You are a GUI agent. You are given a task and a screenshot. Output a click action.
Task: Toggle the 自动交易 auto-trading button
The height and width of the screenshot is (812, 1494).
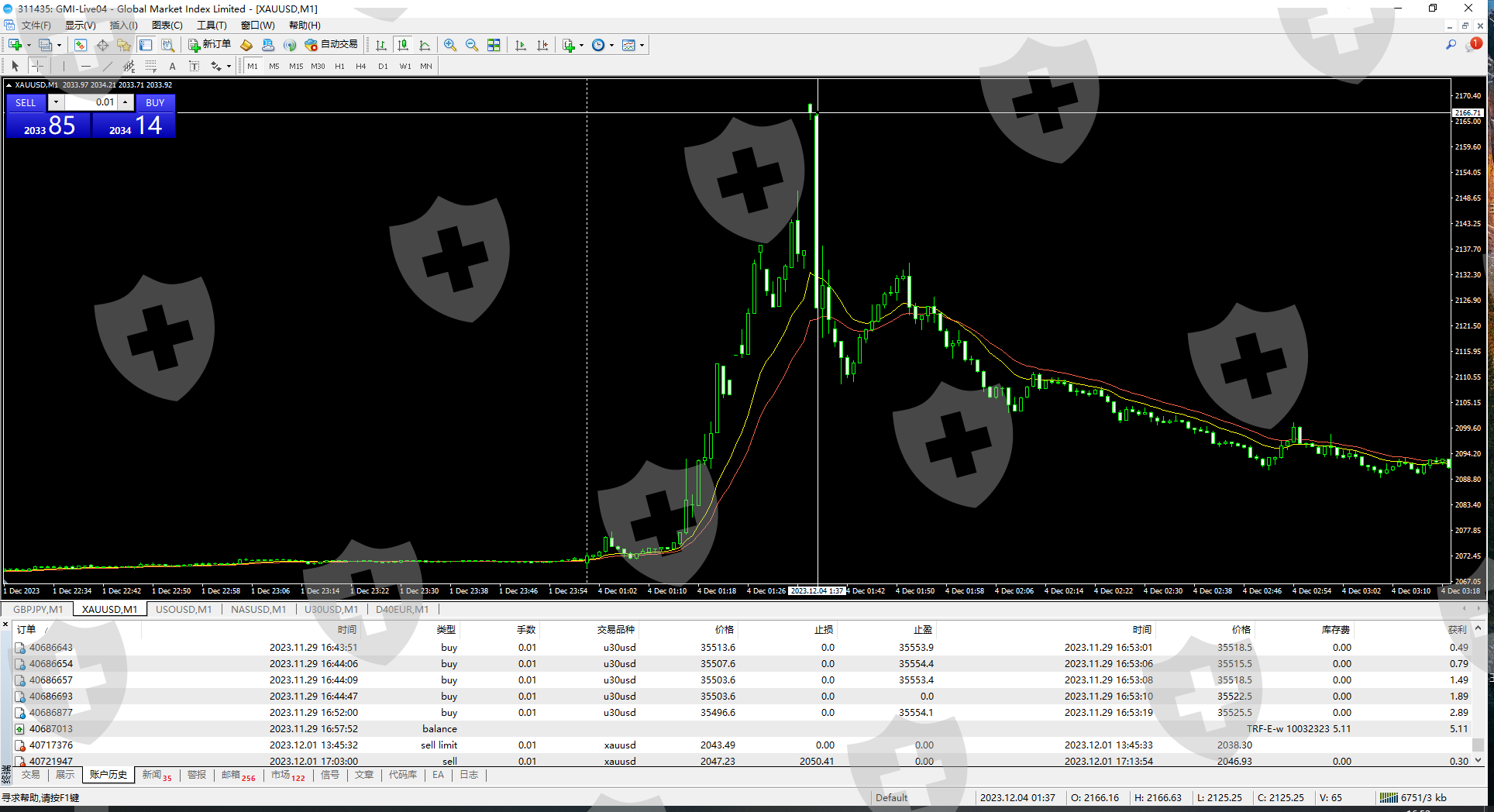pyautogui.click(x=332, y=45)
